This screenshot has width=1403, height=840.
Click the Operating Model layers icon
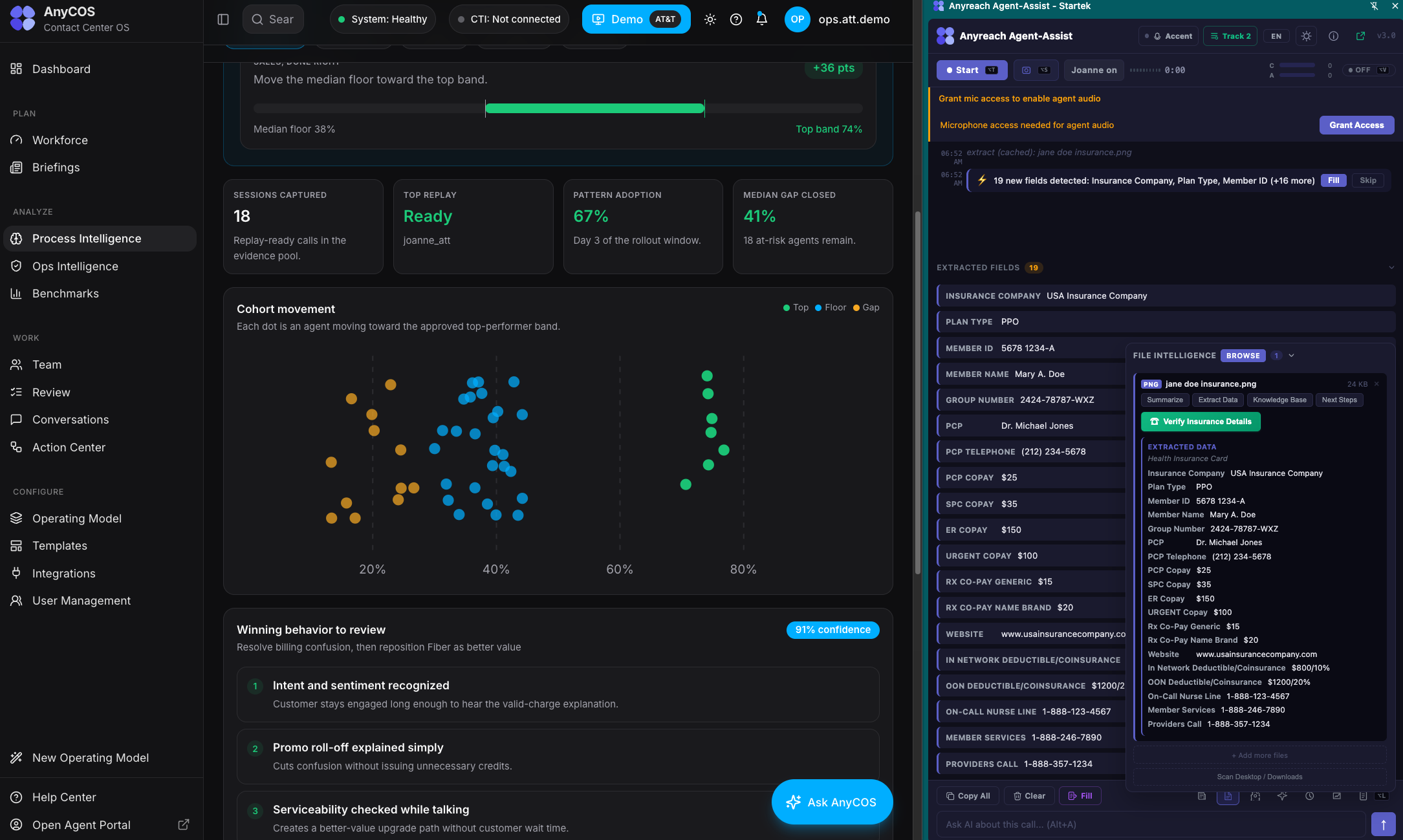pos(16,518)
